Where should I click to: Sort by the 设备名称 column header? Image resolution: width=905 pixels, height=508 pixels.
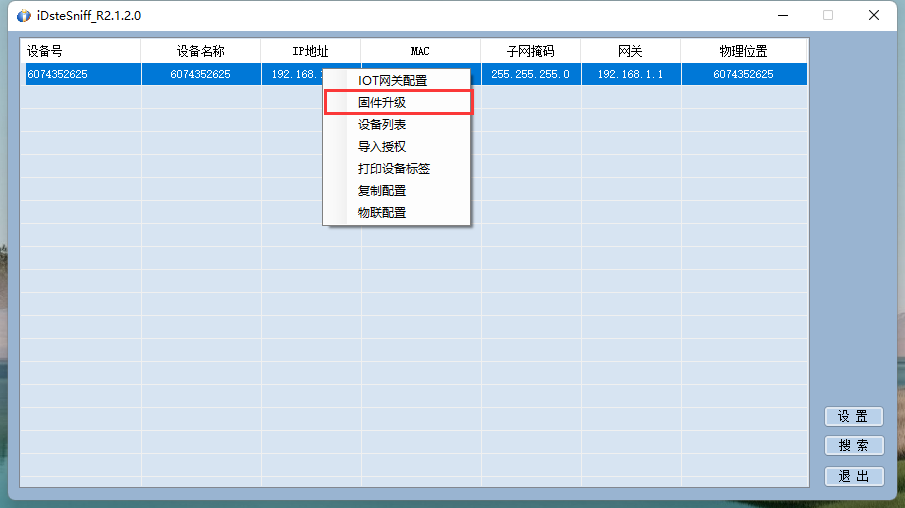click(x=200, y=51)
